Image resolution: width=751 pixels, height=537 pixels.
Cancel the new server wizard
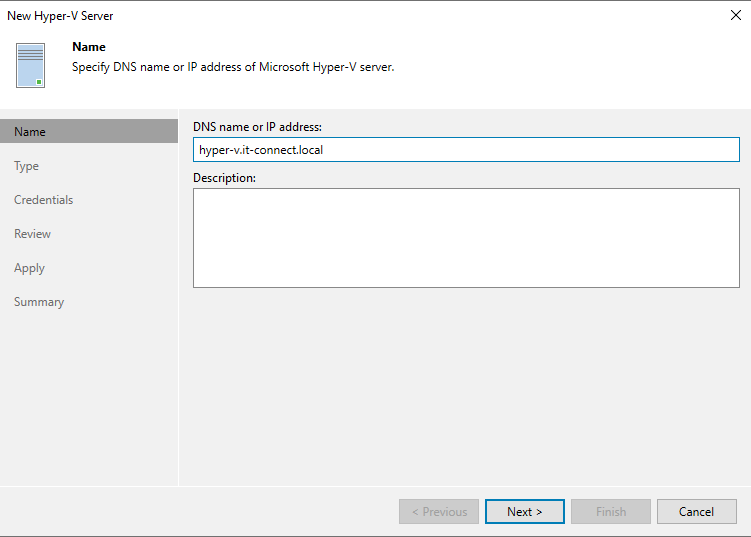(x=697, y=512)
